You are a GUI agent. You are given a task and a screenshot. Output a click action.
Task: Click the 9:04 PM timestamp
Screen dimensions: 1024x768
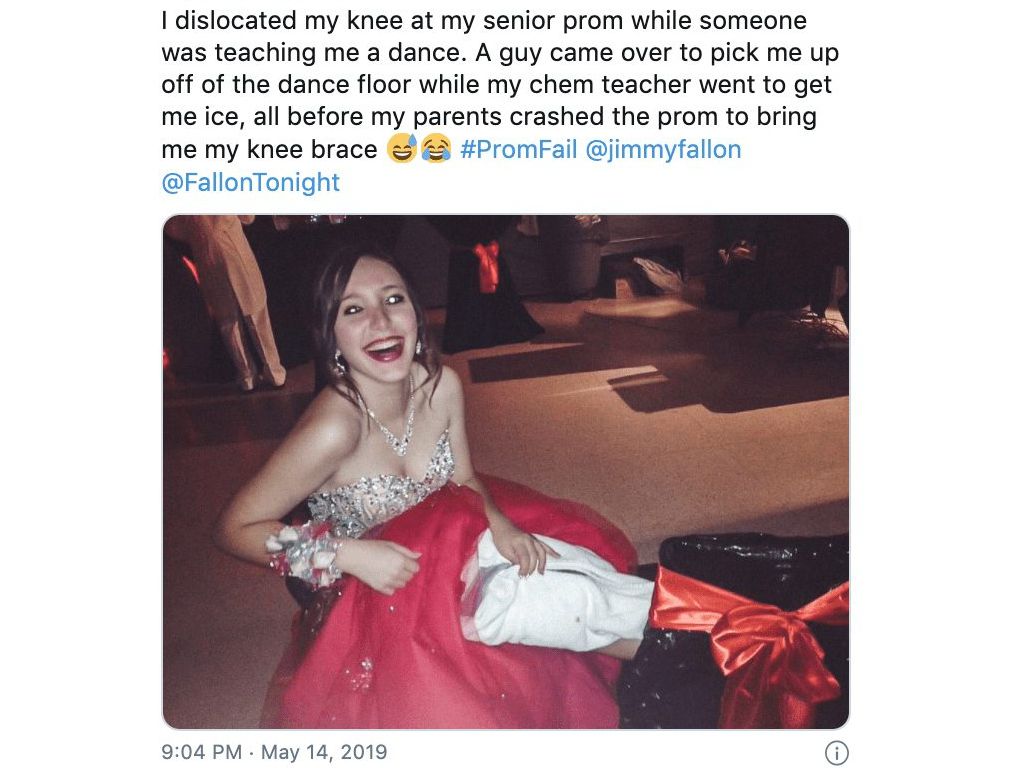(x=201, y=752)
